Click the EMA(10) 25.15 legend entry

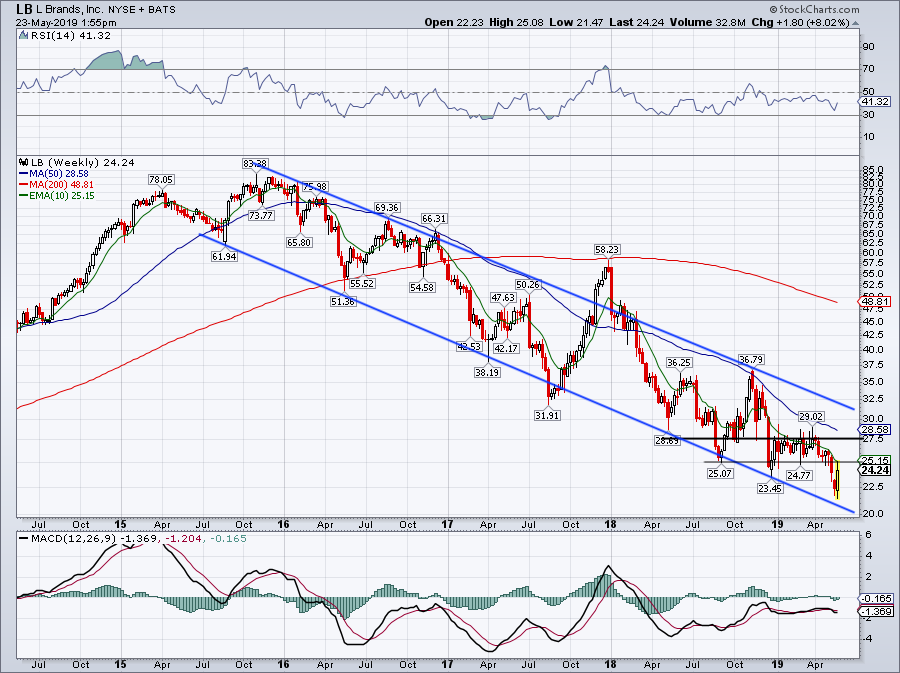pos(56,196)
